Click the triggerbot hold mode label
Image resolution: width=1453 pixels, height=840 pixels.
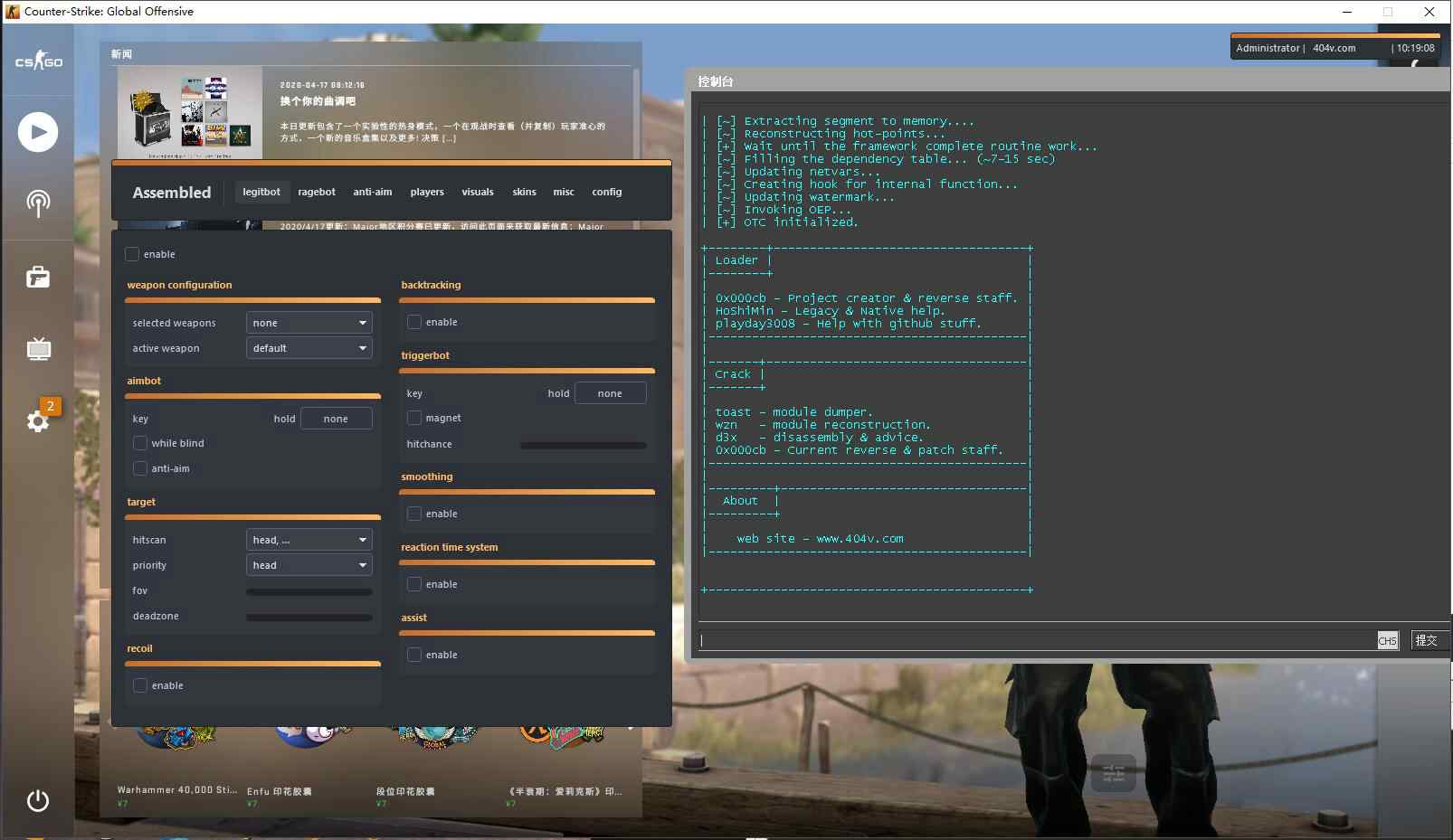click(559, 393)
